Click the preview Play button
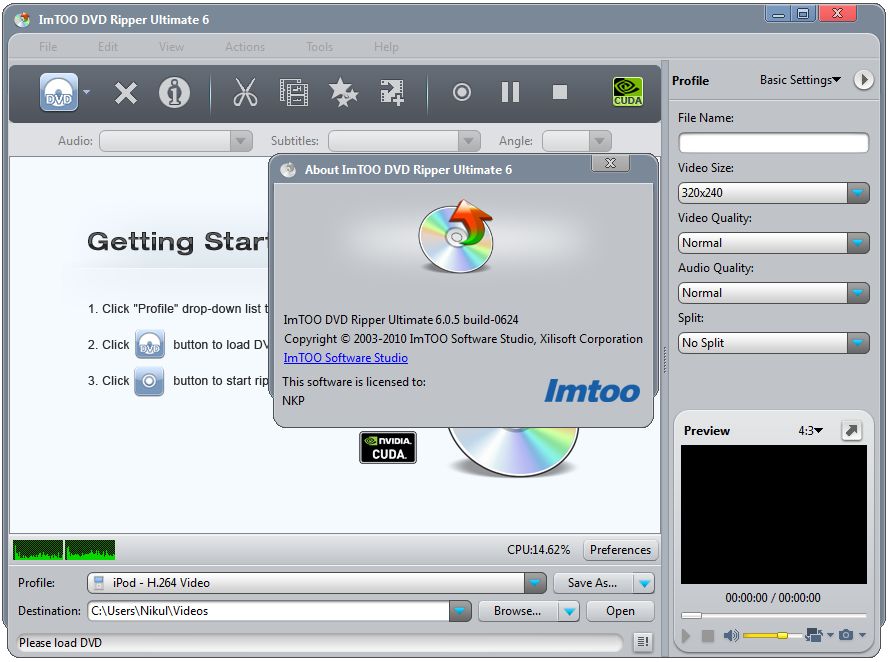The image size is (890, 662). 686,635
